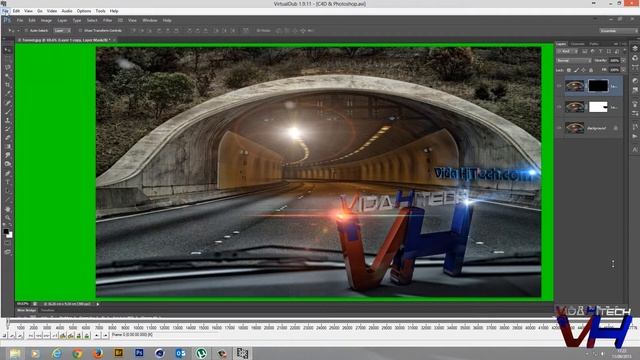
Task: Select the black layer mask thumbnail
Action: pyautogui.click(x=598, y=86)
